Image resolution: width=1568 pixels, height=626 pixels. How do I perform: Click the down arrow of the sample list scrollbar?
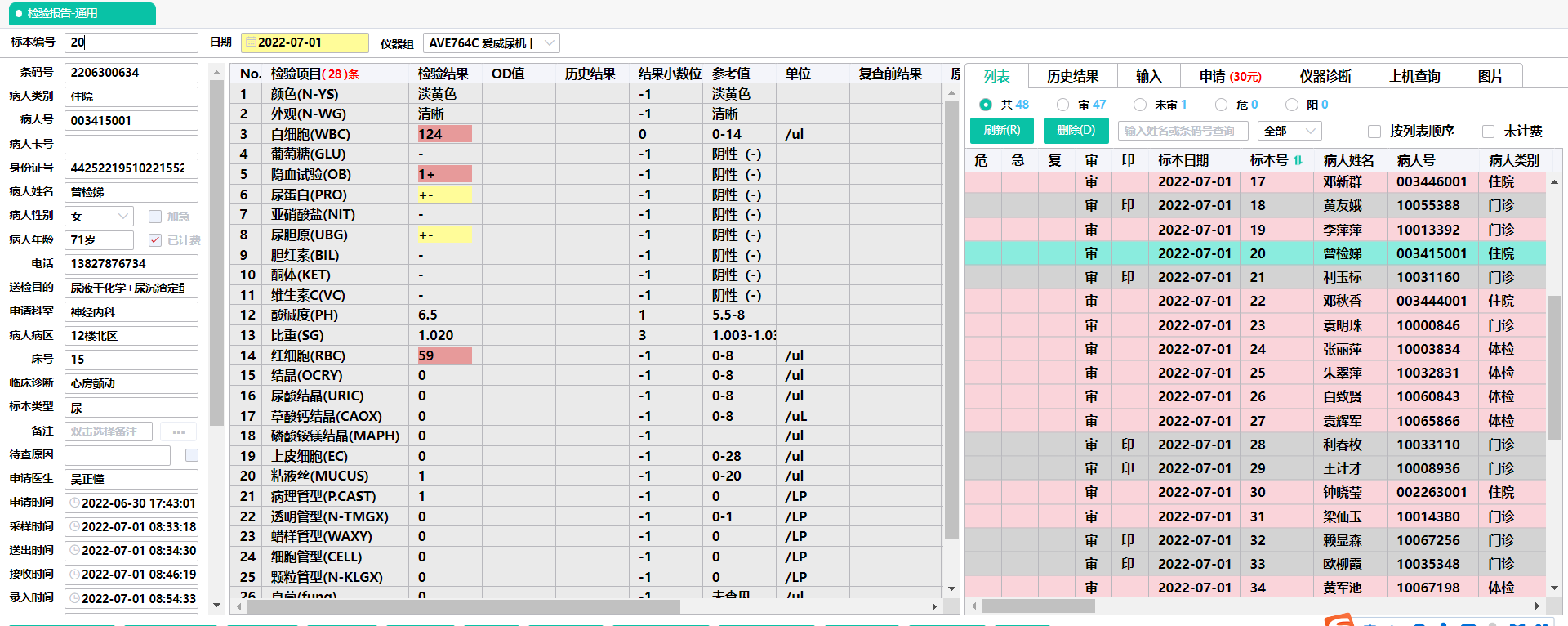tap(1554, 587)
